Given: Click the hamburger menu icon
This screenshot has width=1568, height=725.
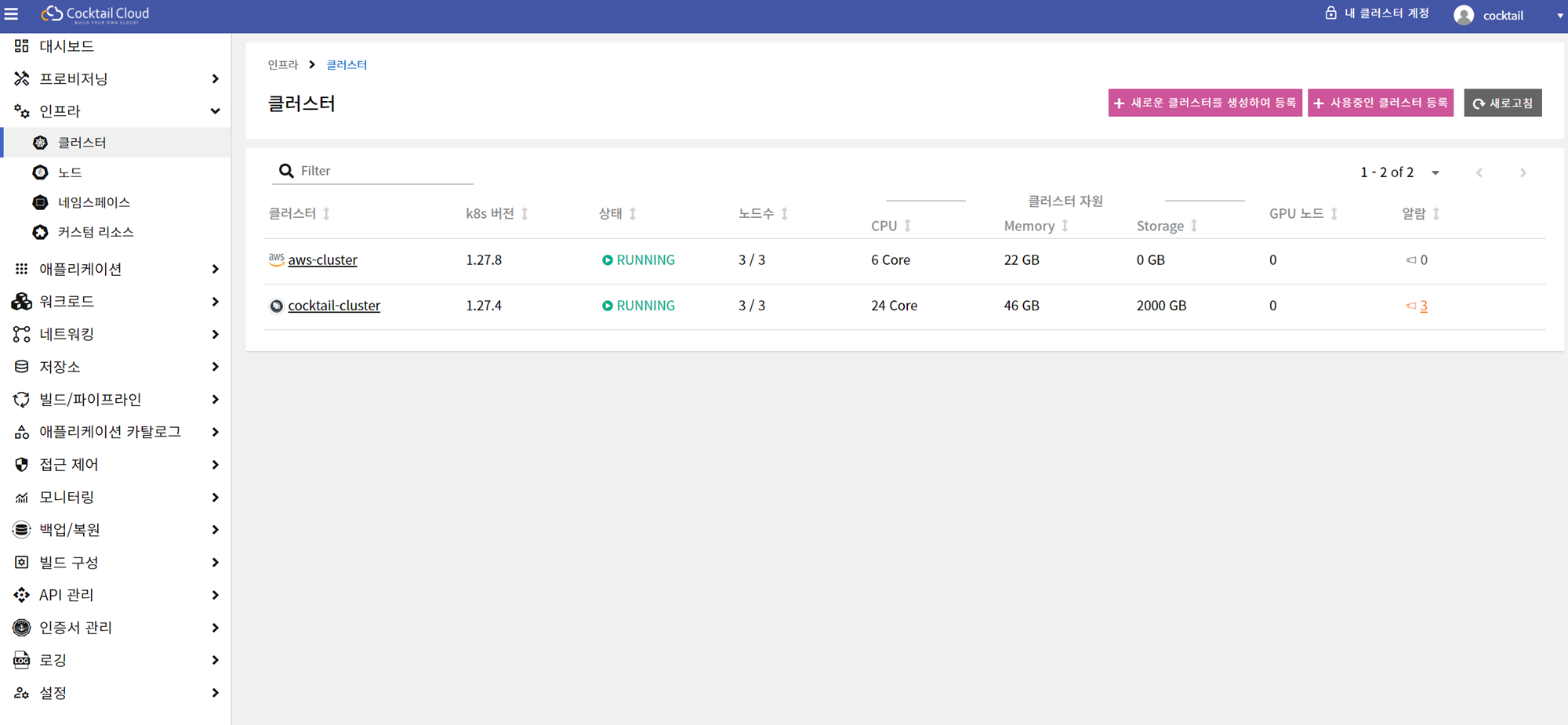Looking at the screenshot, I should point(12,14).
